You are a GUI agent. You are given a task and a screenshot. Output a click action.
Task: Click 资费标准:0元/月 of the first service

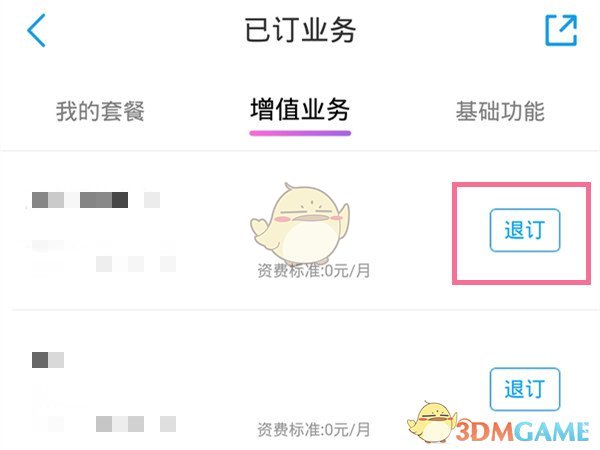[x=313, y=271]
